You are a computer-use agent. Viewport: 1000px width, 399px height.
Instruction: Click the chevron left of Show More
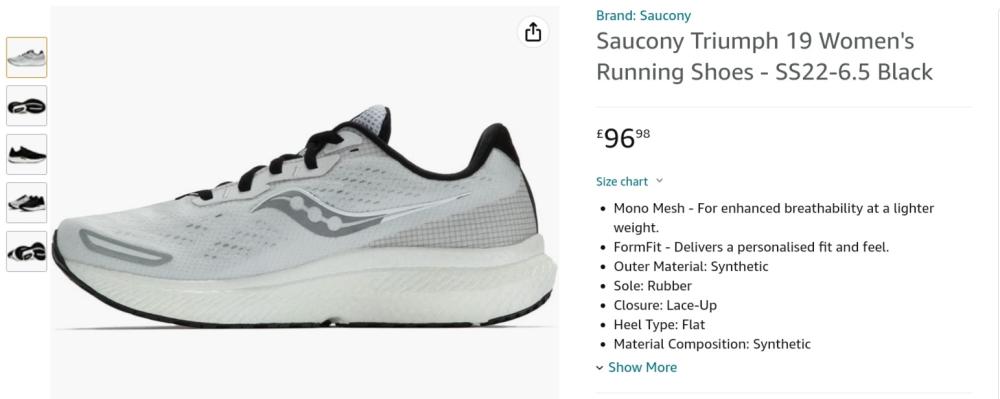click(x=599, y=368)
